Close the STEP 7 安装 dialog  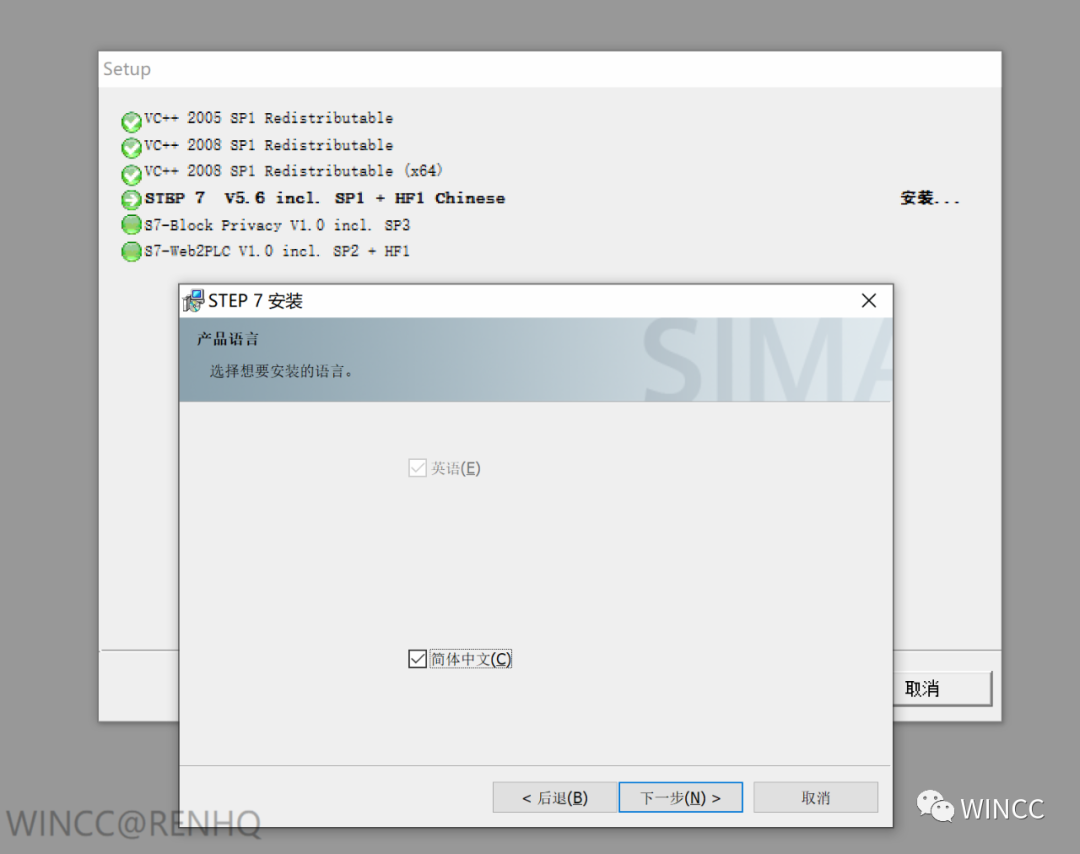coord(869,300)
